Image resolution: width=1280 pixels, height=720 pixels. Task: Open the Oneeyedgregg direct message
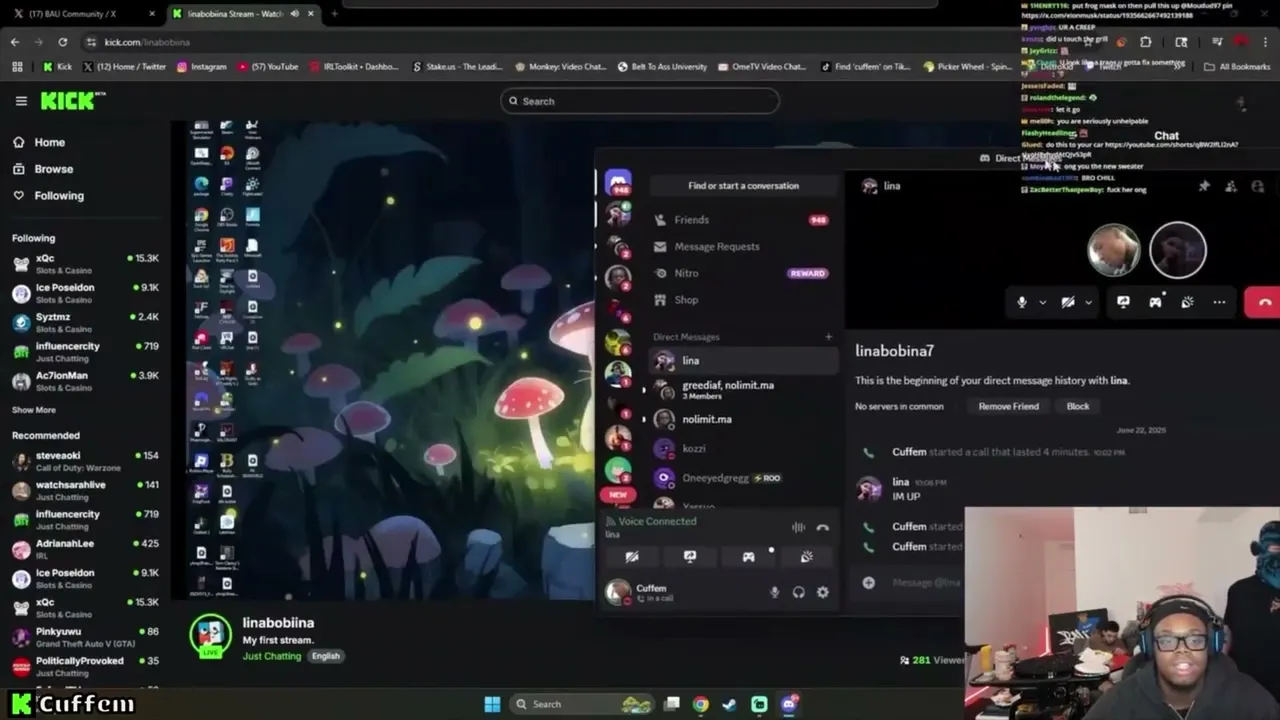point(742,478)
